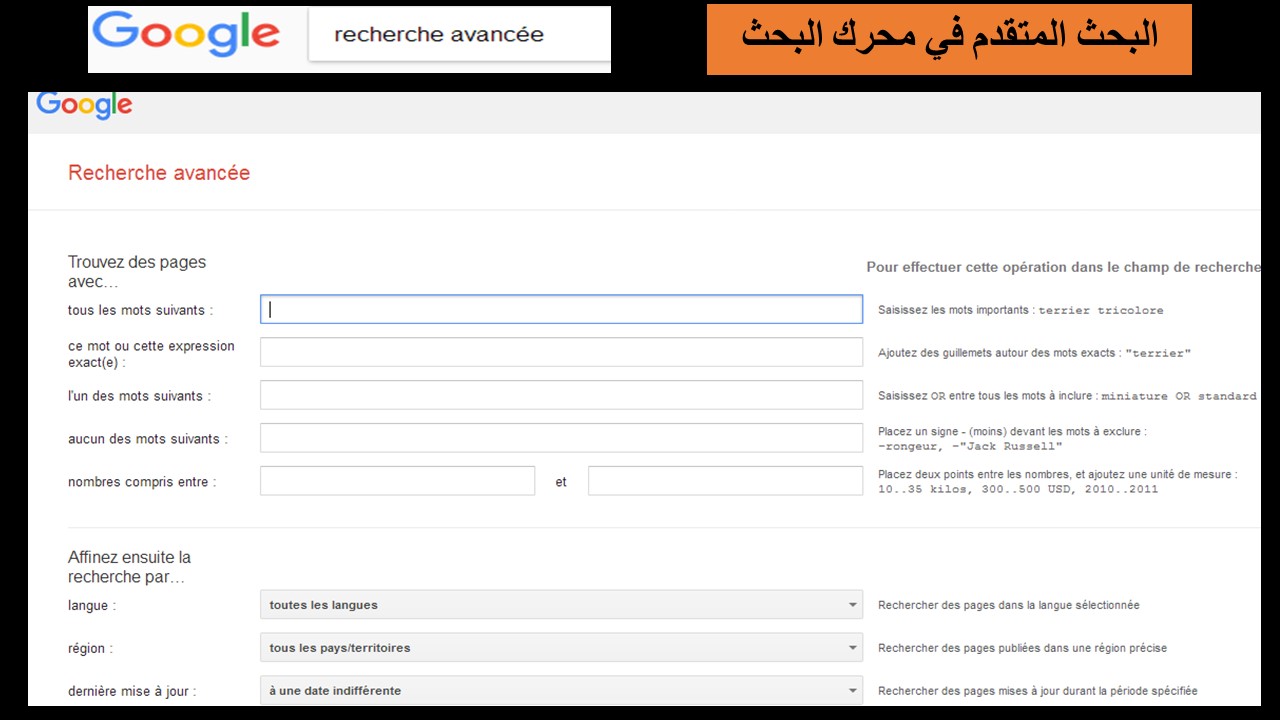Click the 'langue :' label
The image size is (1280, 720).
coord(92,606)
